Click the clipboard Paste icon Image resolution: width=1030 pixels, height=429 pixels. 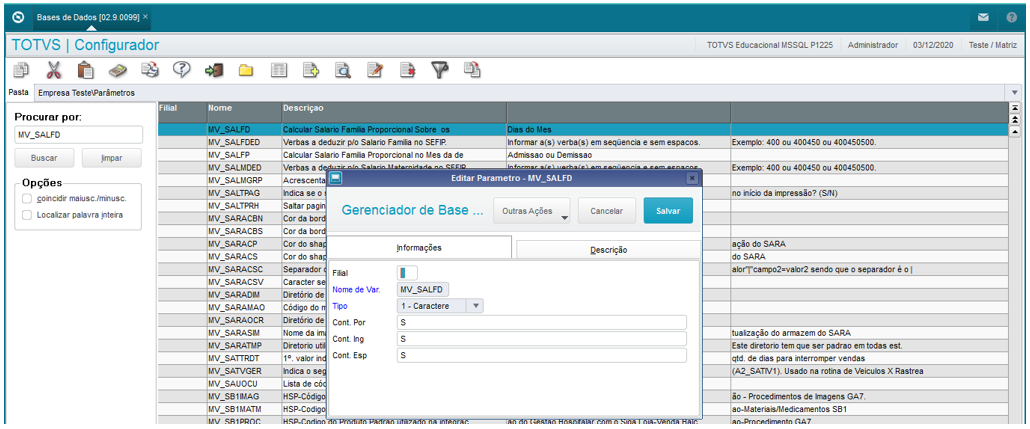[x=85, y=70]
